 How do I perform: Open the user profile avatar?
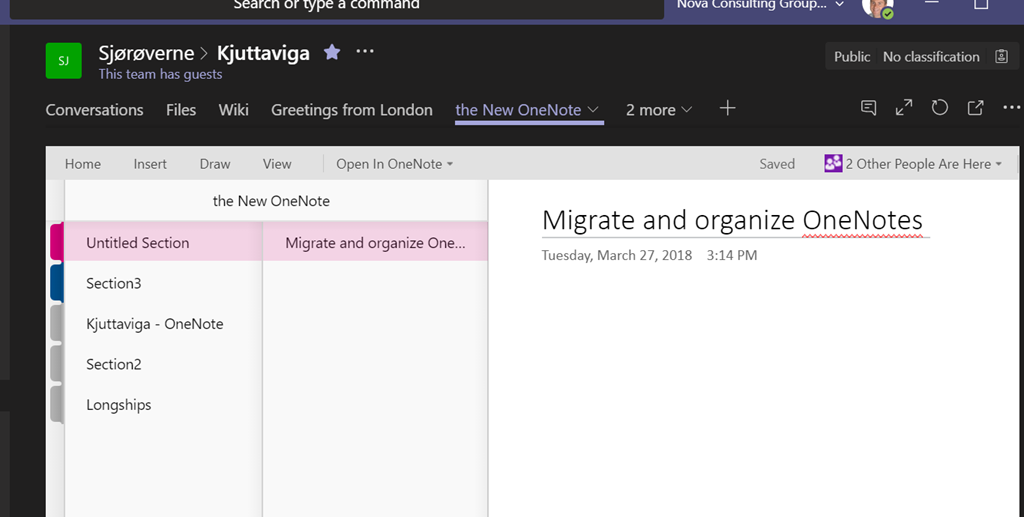(x=877, y=7)
